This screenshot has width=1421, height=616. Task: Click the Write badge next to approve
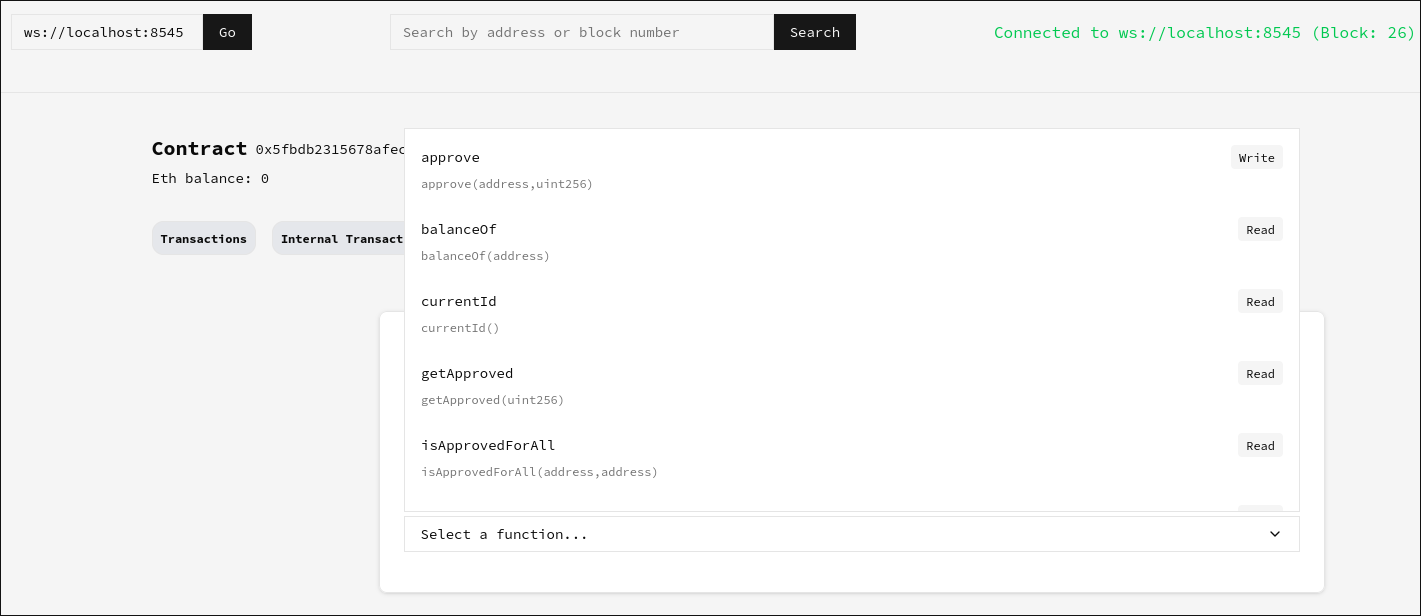(x=1256, y=158)
